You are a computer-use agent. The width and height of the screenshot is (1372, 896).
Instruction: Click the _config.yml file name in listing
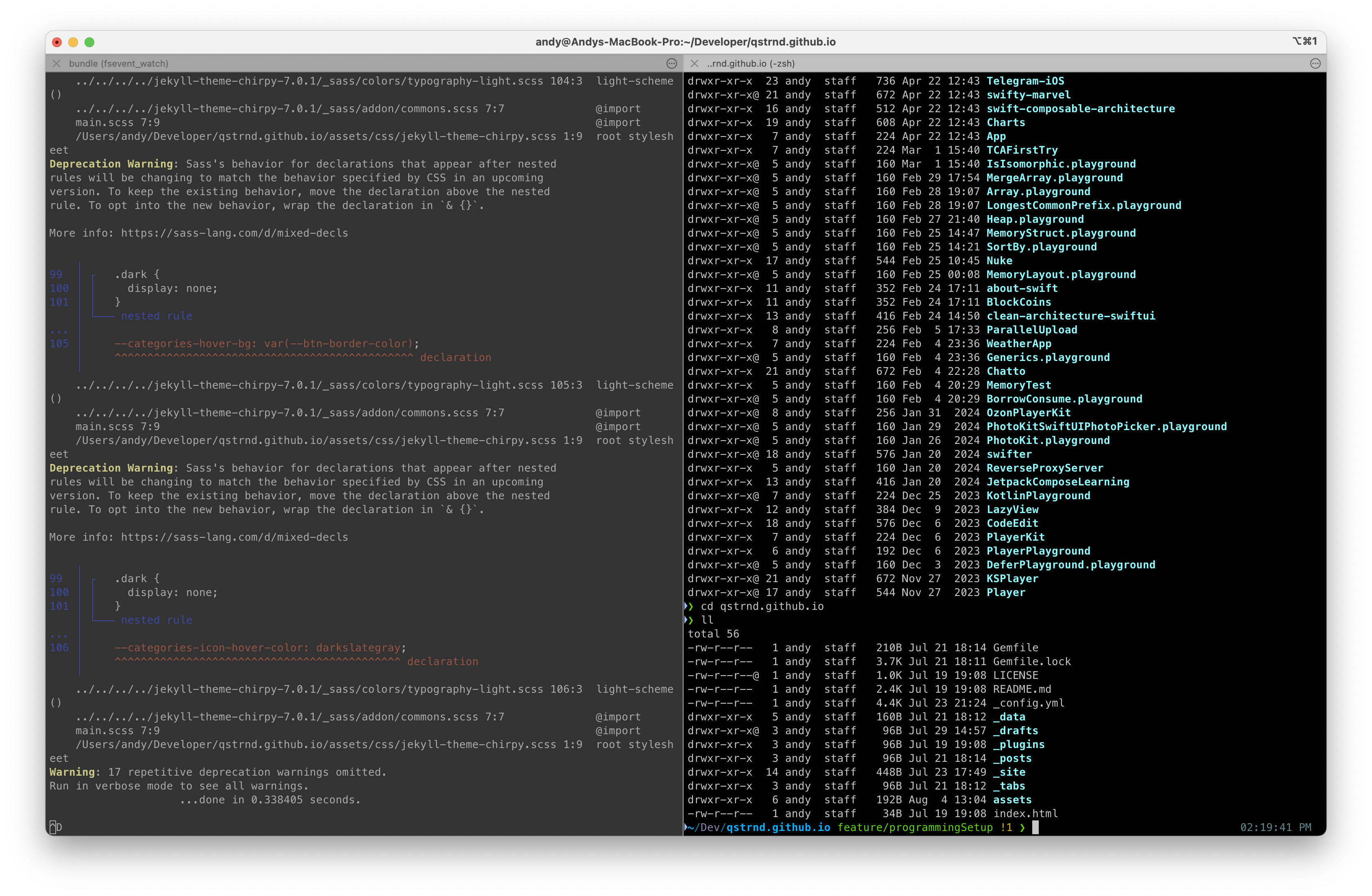1029,703
